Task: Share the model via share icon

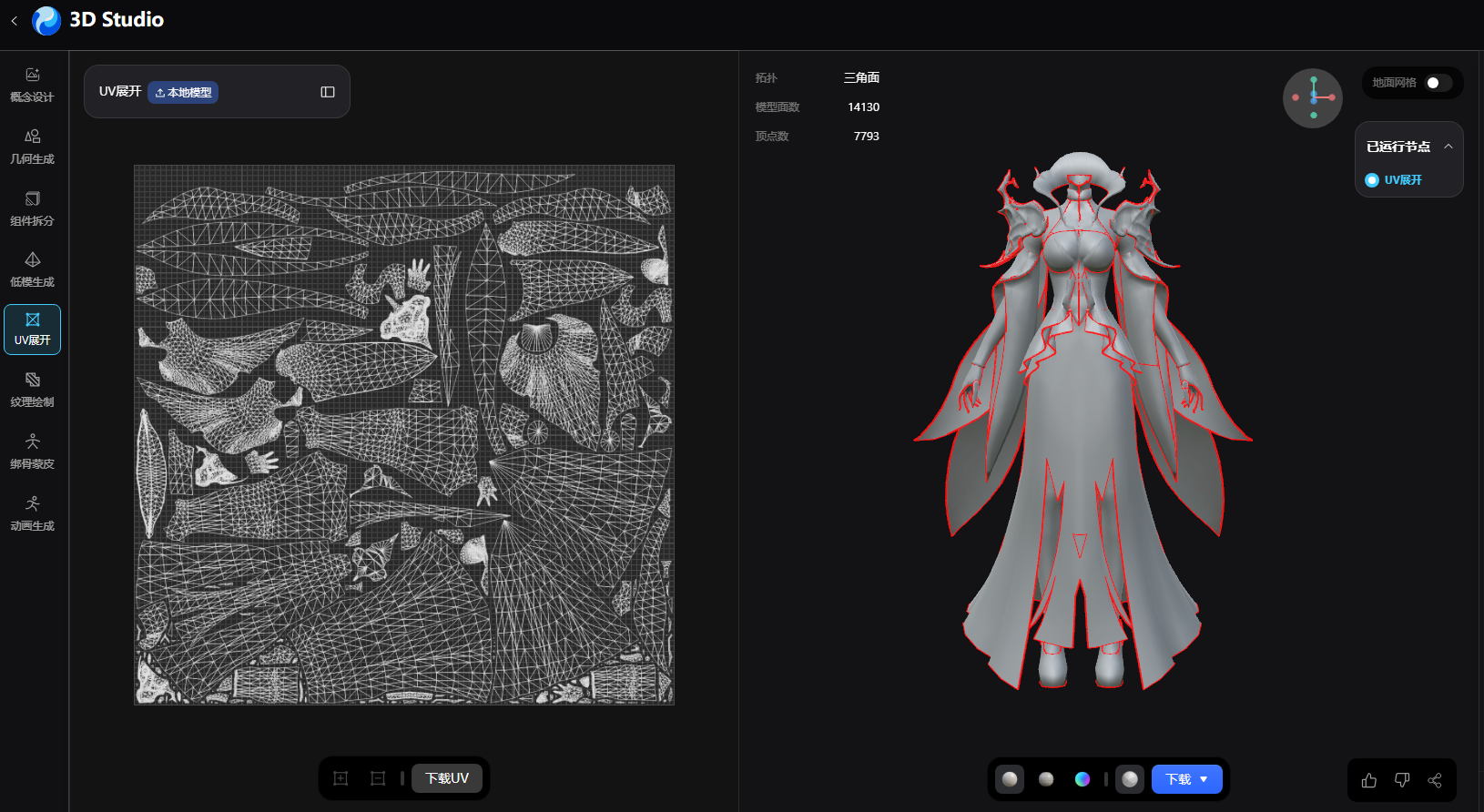Action: click(1435, 780)
